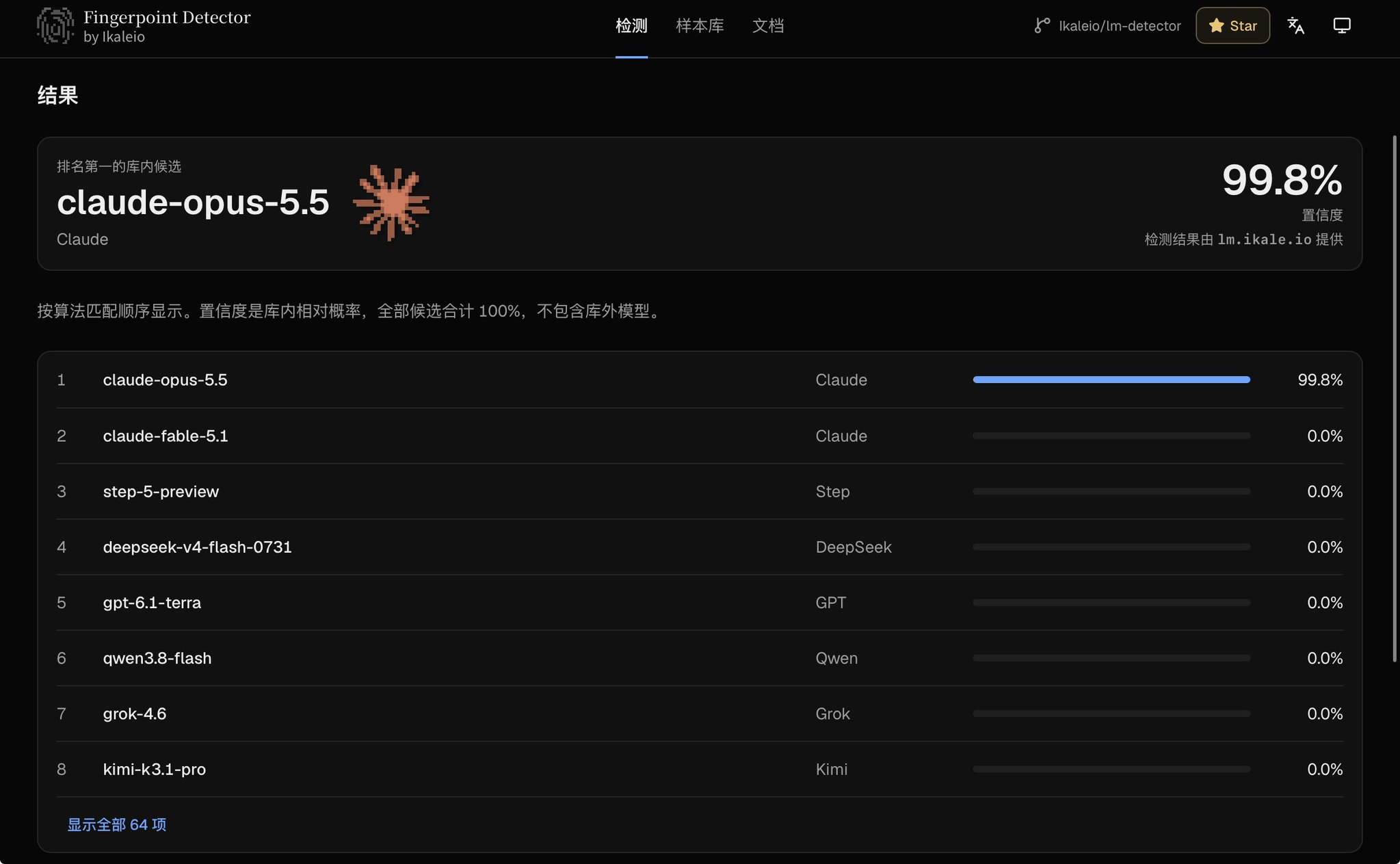Expand list via 显示全部 64 项
The width and height of the screenshot is (1400, 864).
[x=116, y=824]
